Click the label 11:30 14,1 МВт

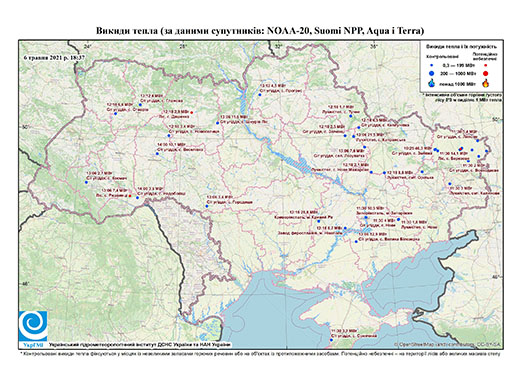454,154
